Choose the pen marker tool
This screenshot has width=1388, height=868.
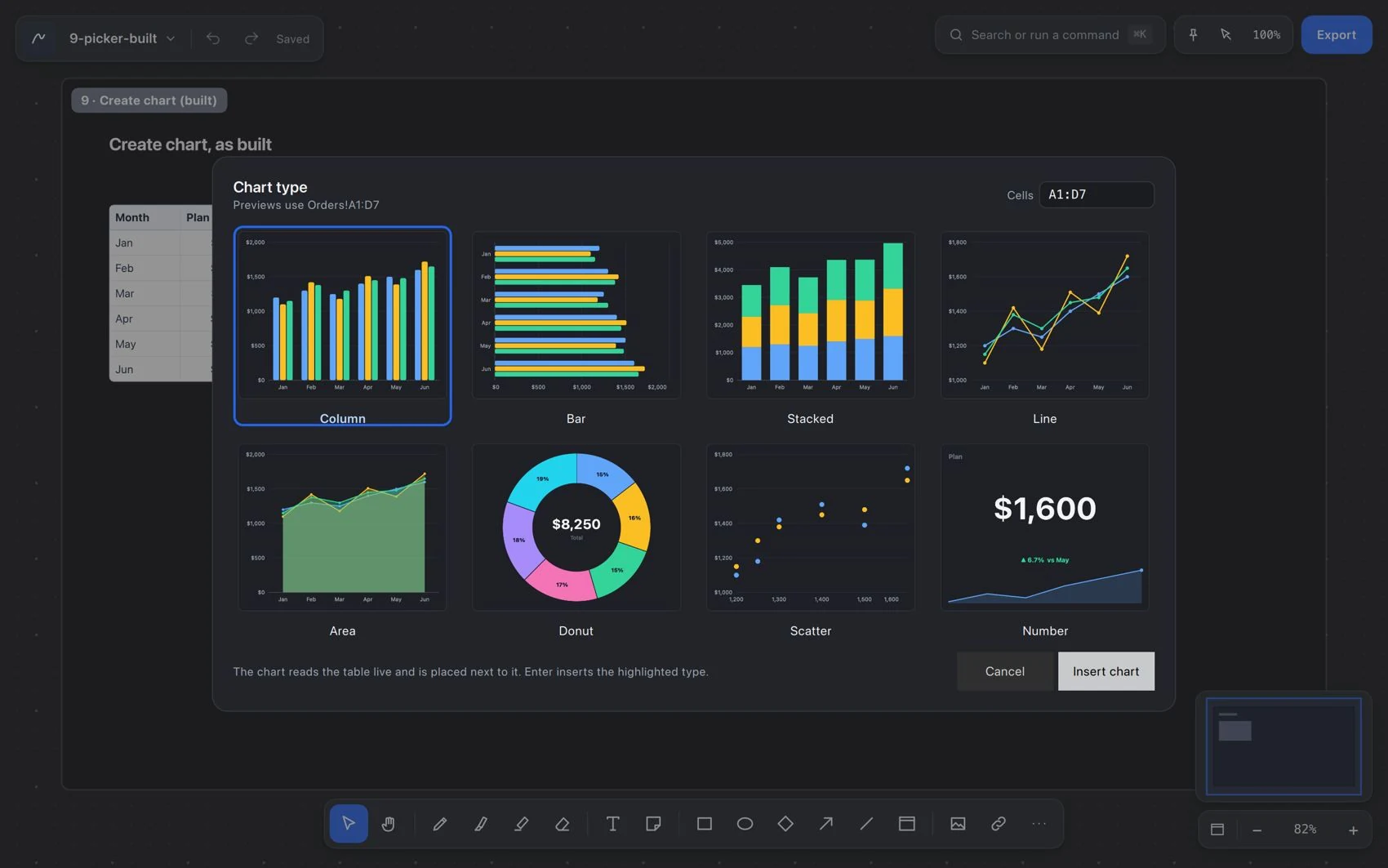[480, 823]
